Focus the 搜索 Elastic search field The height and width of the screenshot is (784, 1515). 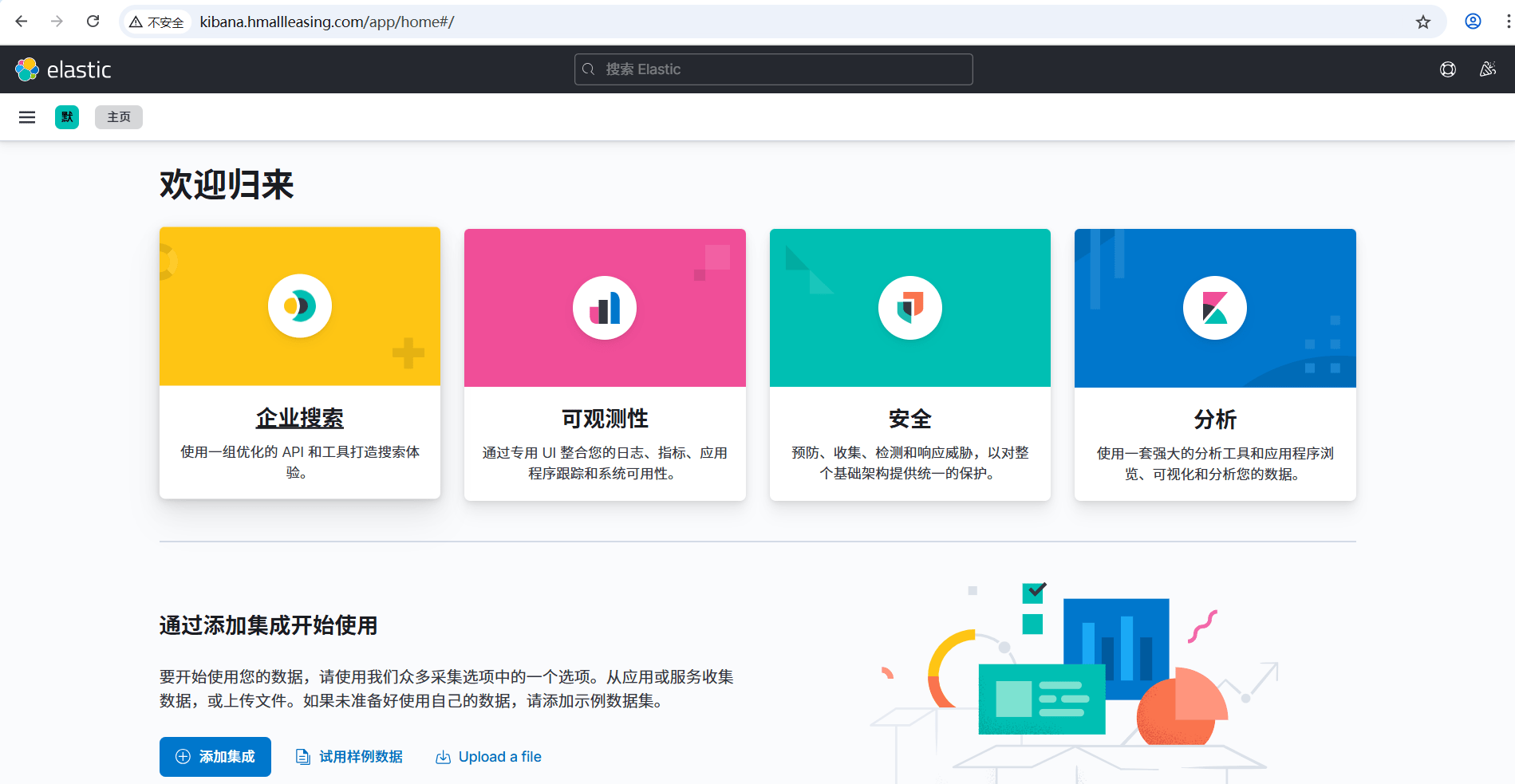773,69
